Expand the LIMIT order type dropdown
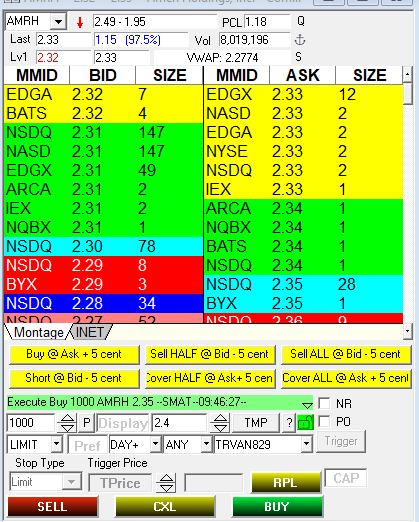Screen dimensions: 419x522 tap(57, 444)
